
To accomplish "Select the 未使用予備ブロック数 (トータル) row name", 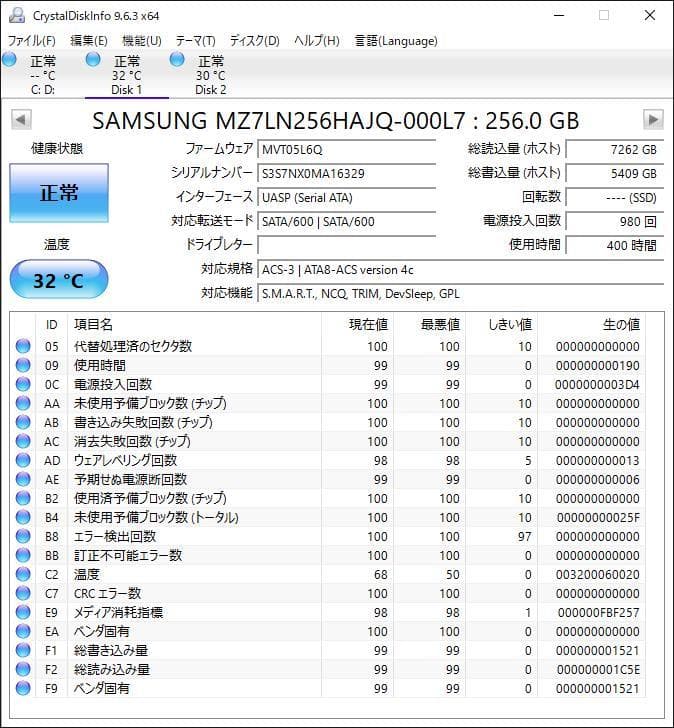I will (x=156, y=518).
